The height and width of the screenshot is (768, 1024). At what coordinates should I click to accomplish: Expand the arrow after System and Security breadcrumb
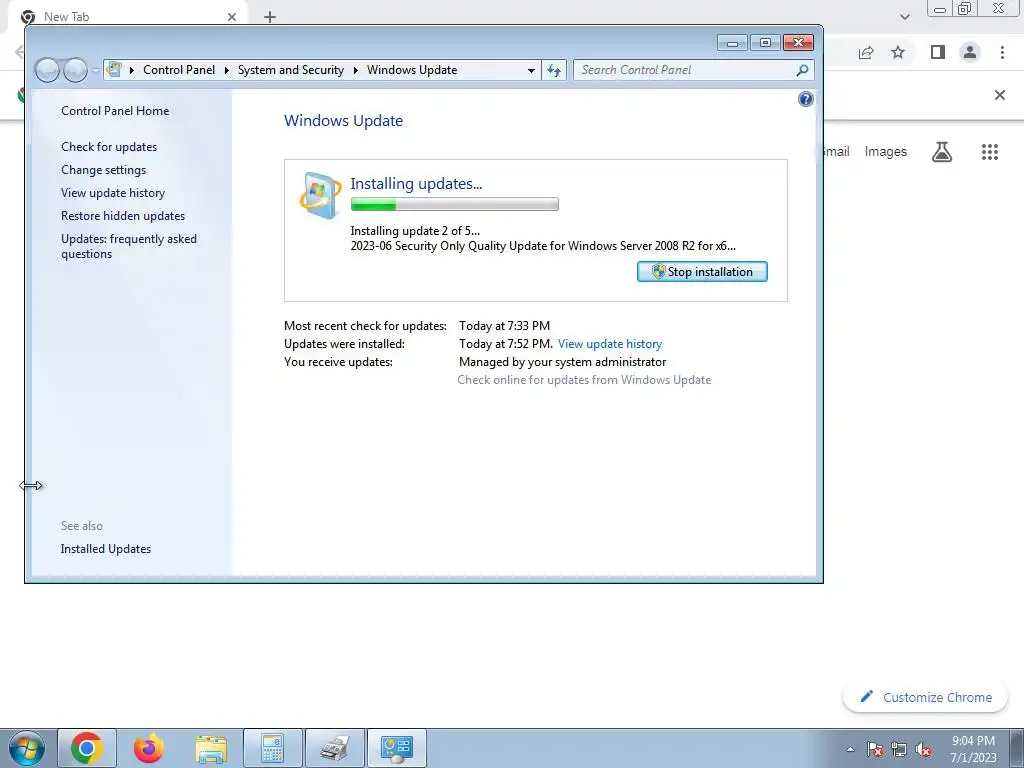click(355, 70)
